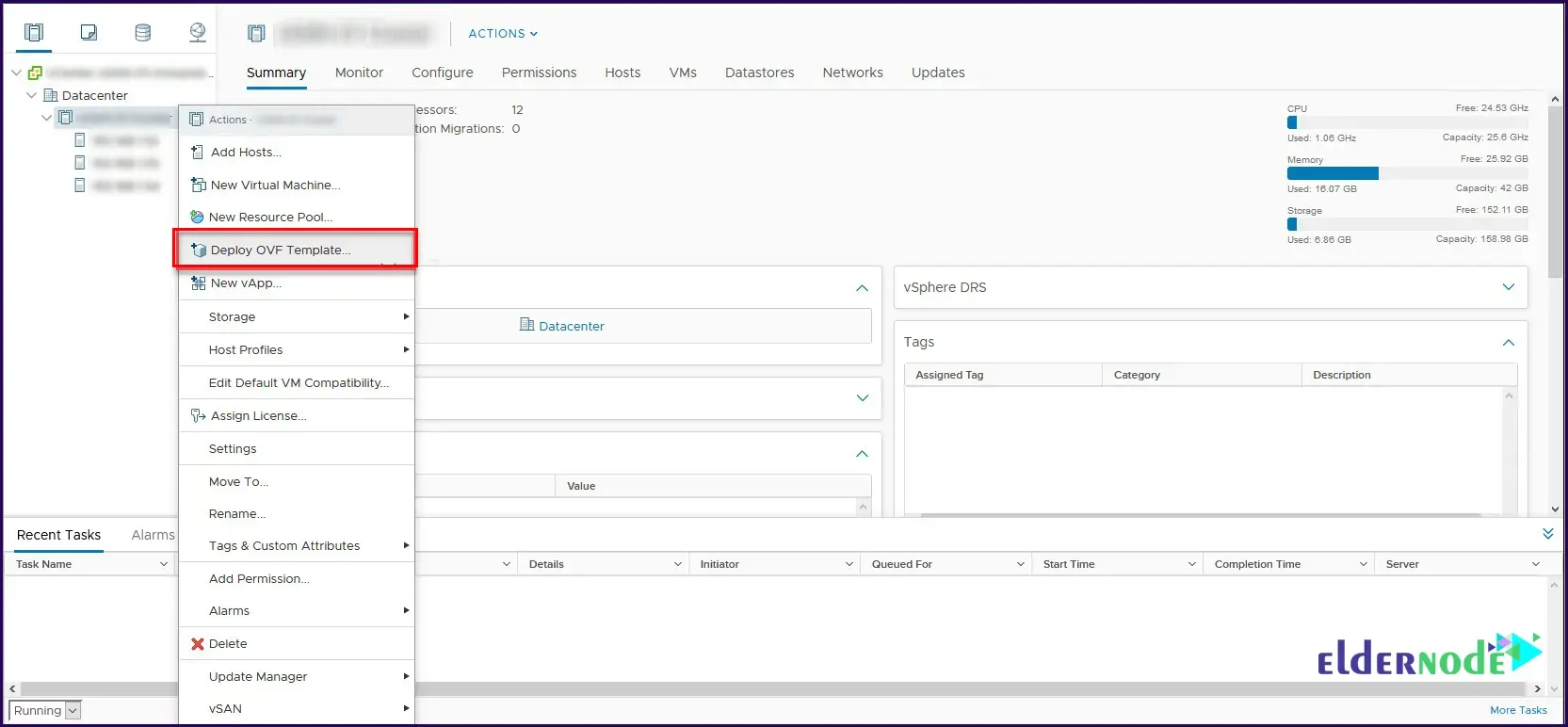Open the ACTIONS dropdown
The image size is (1568, 727).
(x=503, y=34)
